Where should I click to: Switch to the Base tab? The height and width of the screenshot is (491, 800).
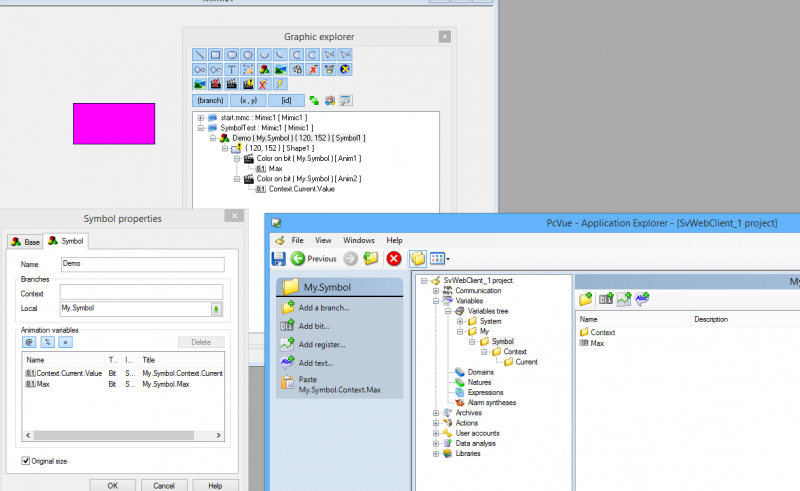(x=26, y=242)
